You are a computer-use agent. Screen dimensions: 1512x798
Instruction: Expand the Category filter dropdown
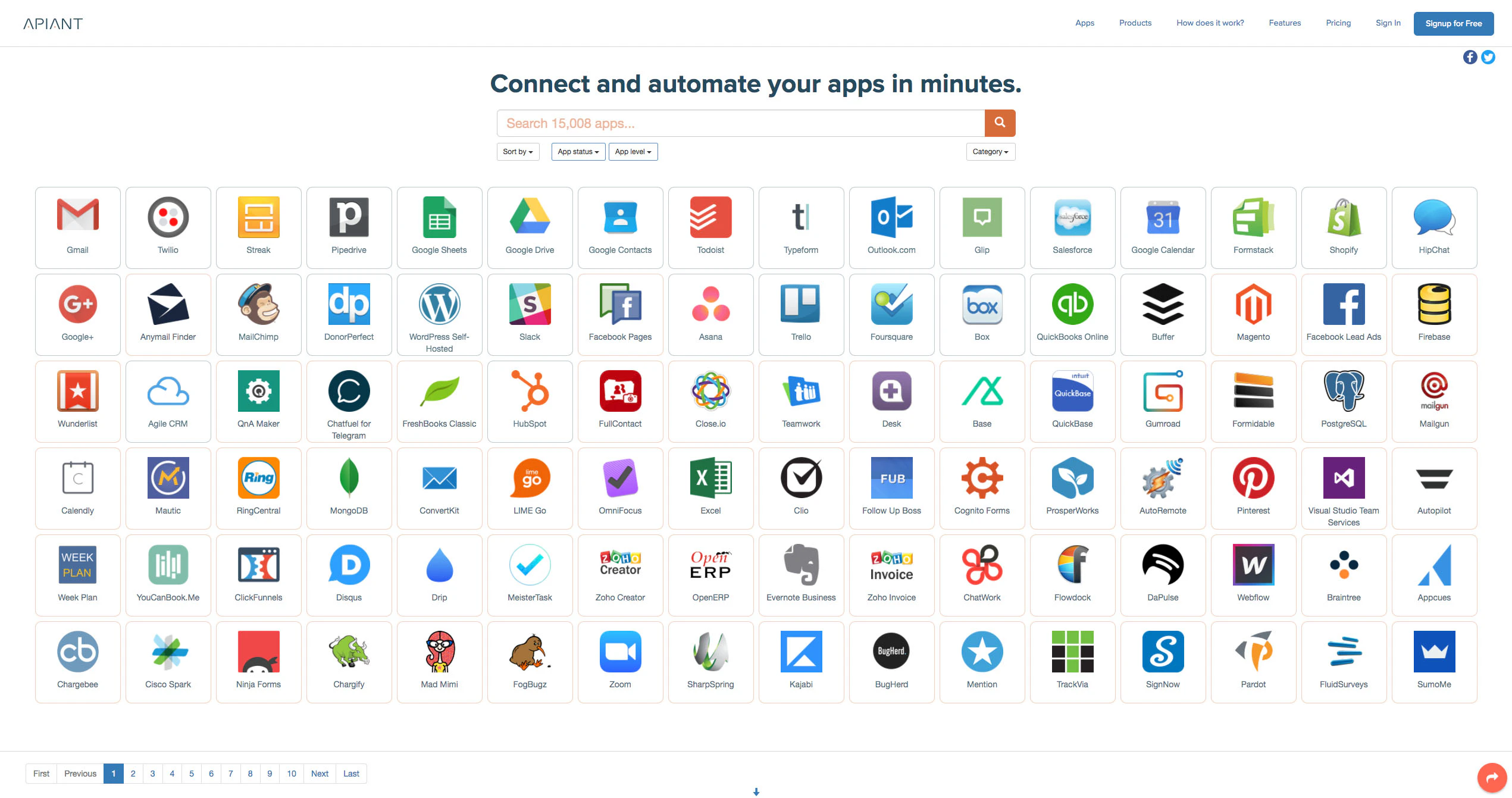990,152
